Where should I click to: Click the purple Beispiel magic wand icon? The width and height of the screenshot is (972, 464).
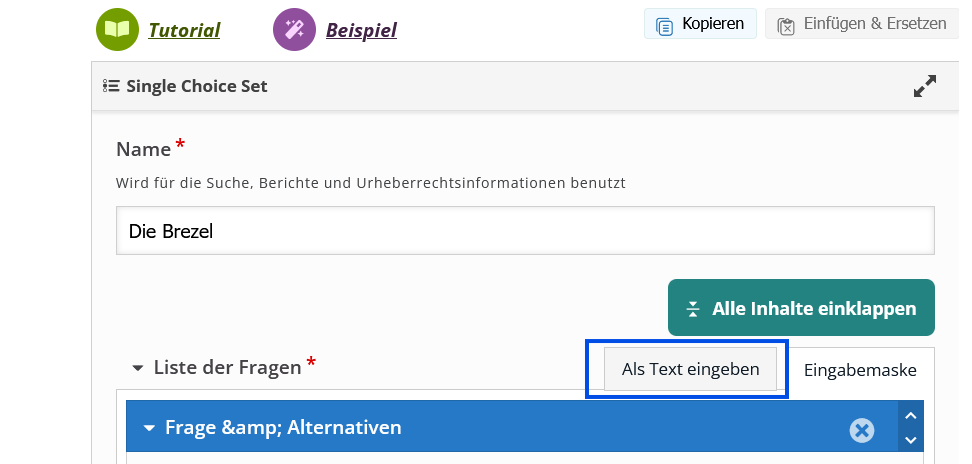click(294, 29)
